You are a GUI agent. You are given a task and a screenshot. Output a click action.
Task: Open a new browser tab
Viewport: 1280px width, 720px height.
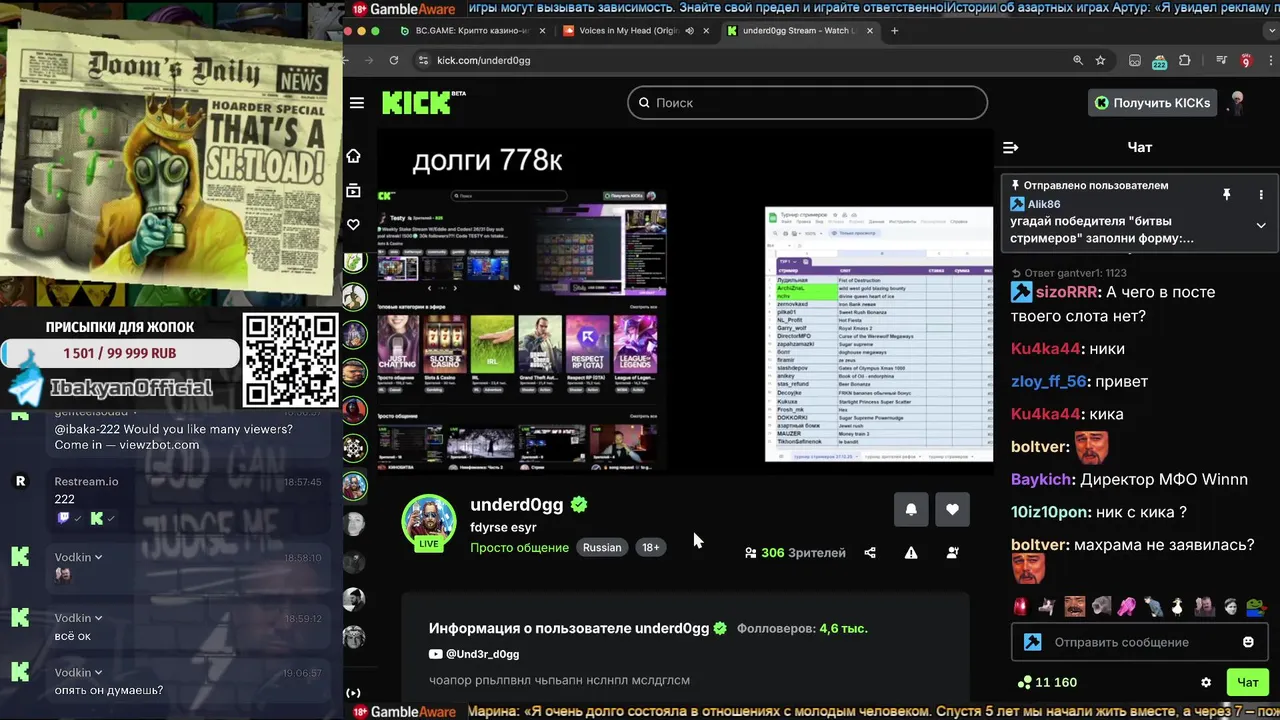pyautogui.click(x=894, y=31)
